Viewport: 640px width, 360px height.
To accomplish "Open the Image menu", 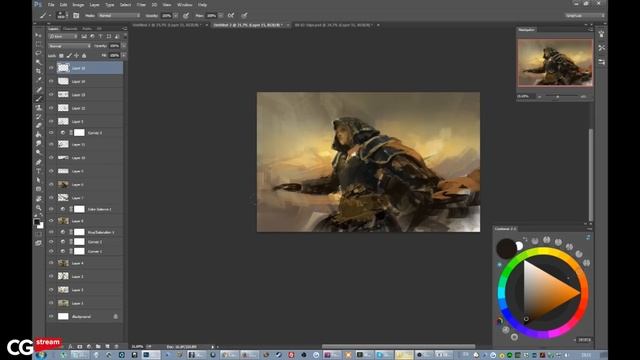I will click(78, 5).
